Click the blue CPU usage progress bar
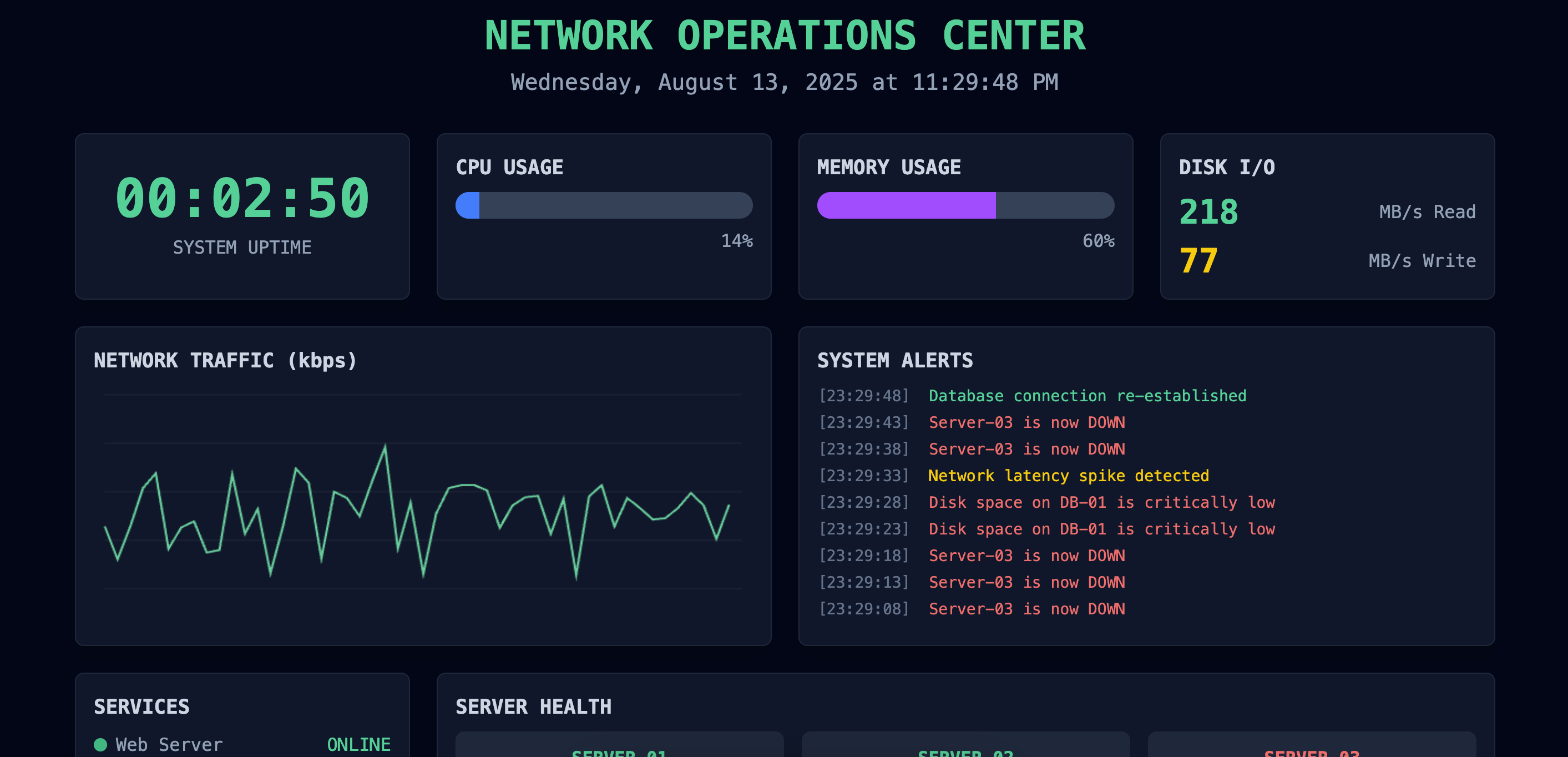 (604, 205)
